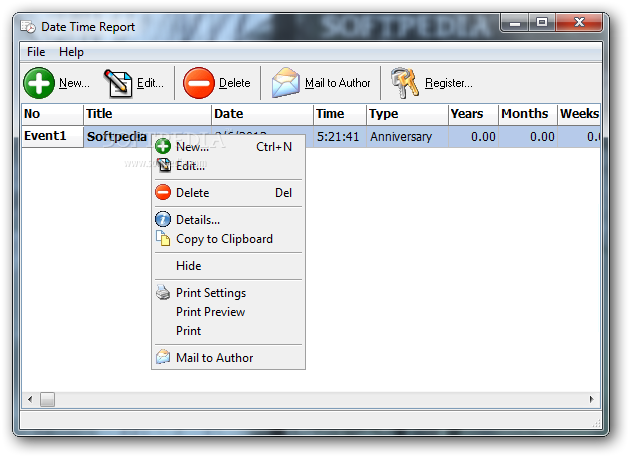The image size is (630, 457).
Task: Click the horizontal scrollbar thumb
Action: tap(47, 399)
